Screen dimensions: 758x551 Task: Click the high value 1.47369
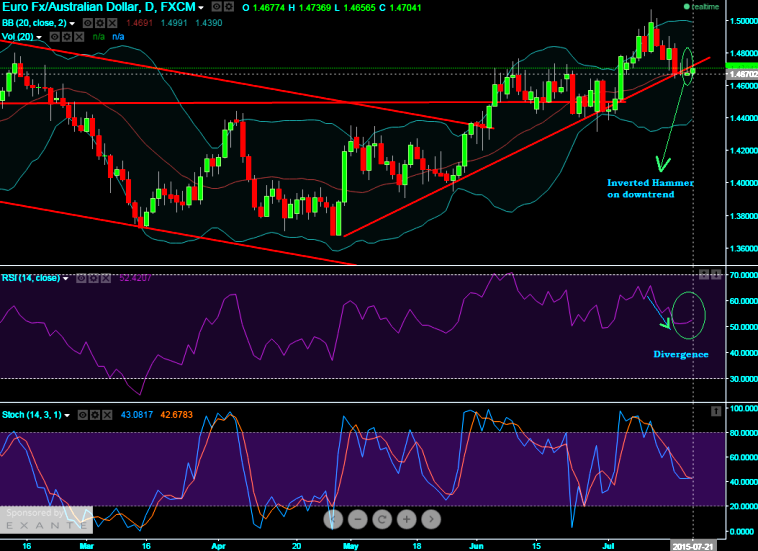pyautogui.click(x=315, y=8)
